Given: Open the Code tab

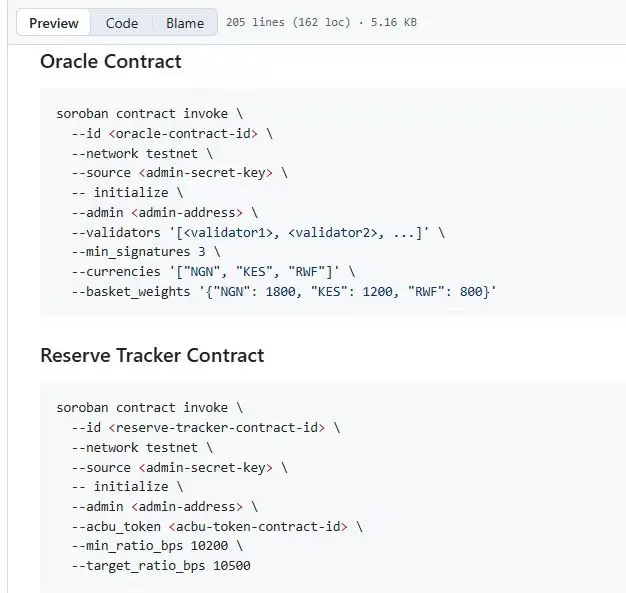Looking at the screenshot, I should click(x=122, y=23).
